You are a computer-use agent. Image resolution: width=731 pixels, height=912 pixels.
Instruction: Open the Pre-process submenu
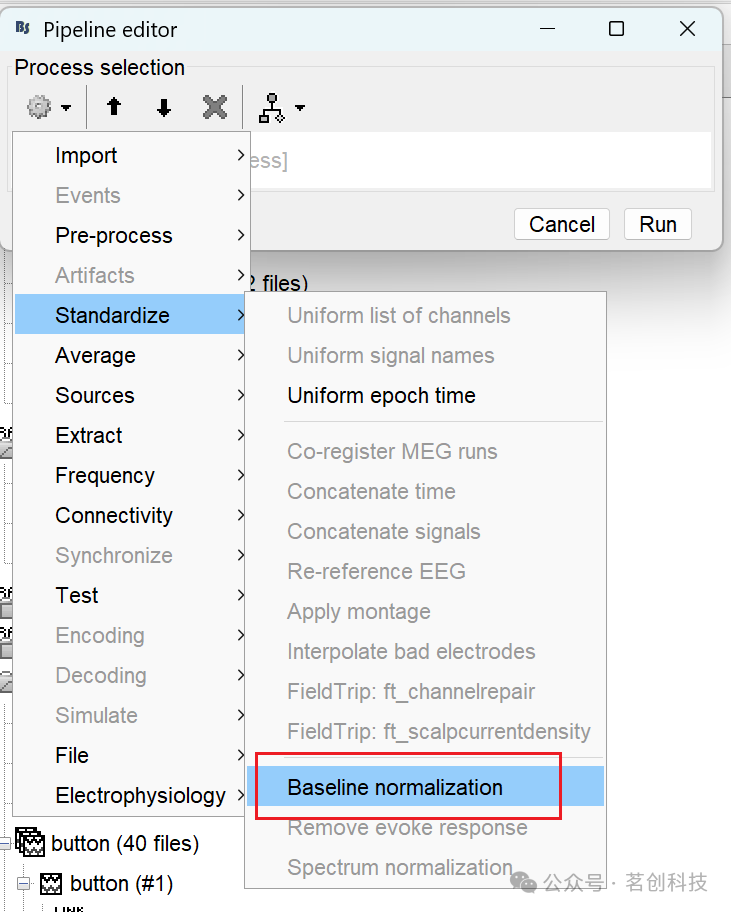pyautogui.click(x=131, y=236)
